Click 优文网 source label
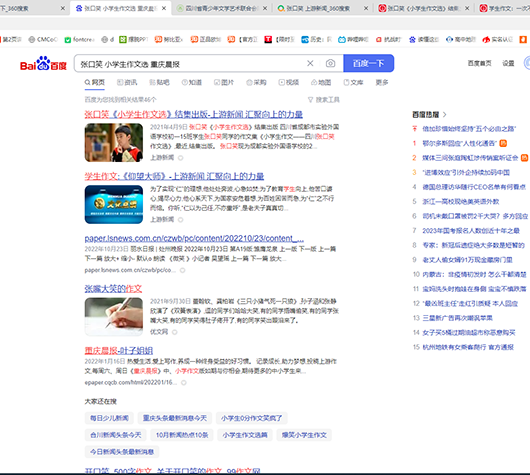This screenshot has height=475, width=530. [x=159, y=332]
